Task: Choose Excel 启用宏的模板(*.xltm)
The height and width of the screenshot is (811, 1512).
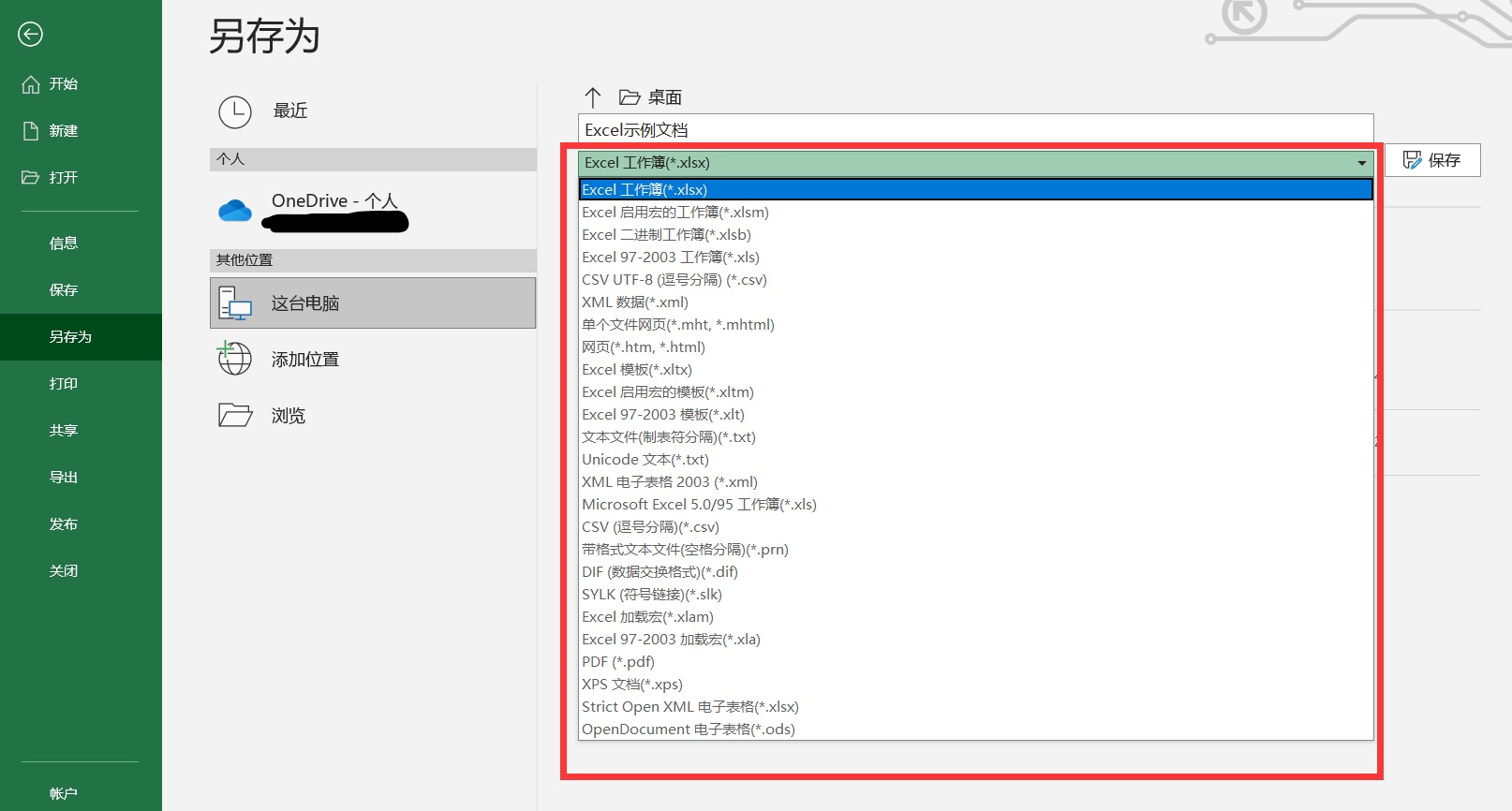Action: pos(975,392)
